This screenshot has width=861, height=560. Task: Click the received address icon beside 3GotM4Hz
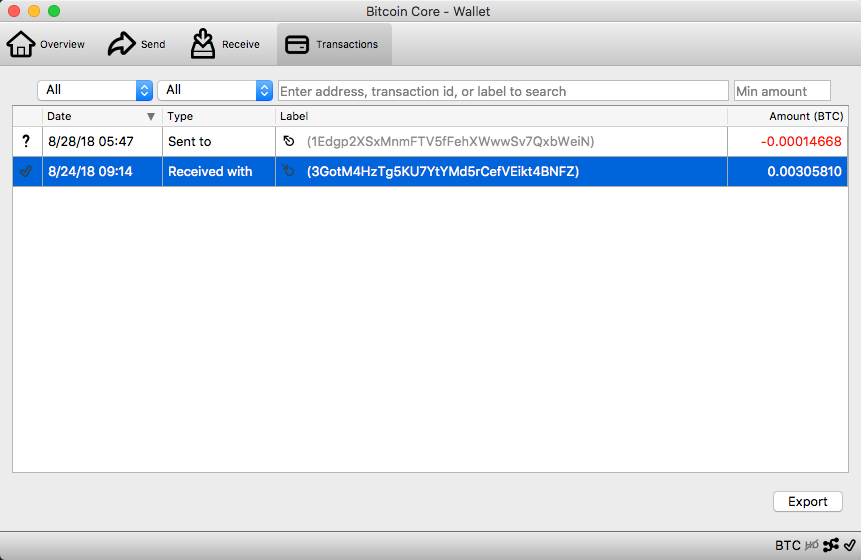[x=289, y=170]
